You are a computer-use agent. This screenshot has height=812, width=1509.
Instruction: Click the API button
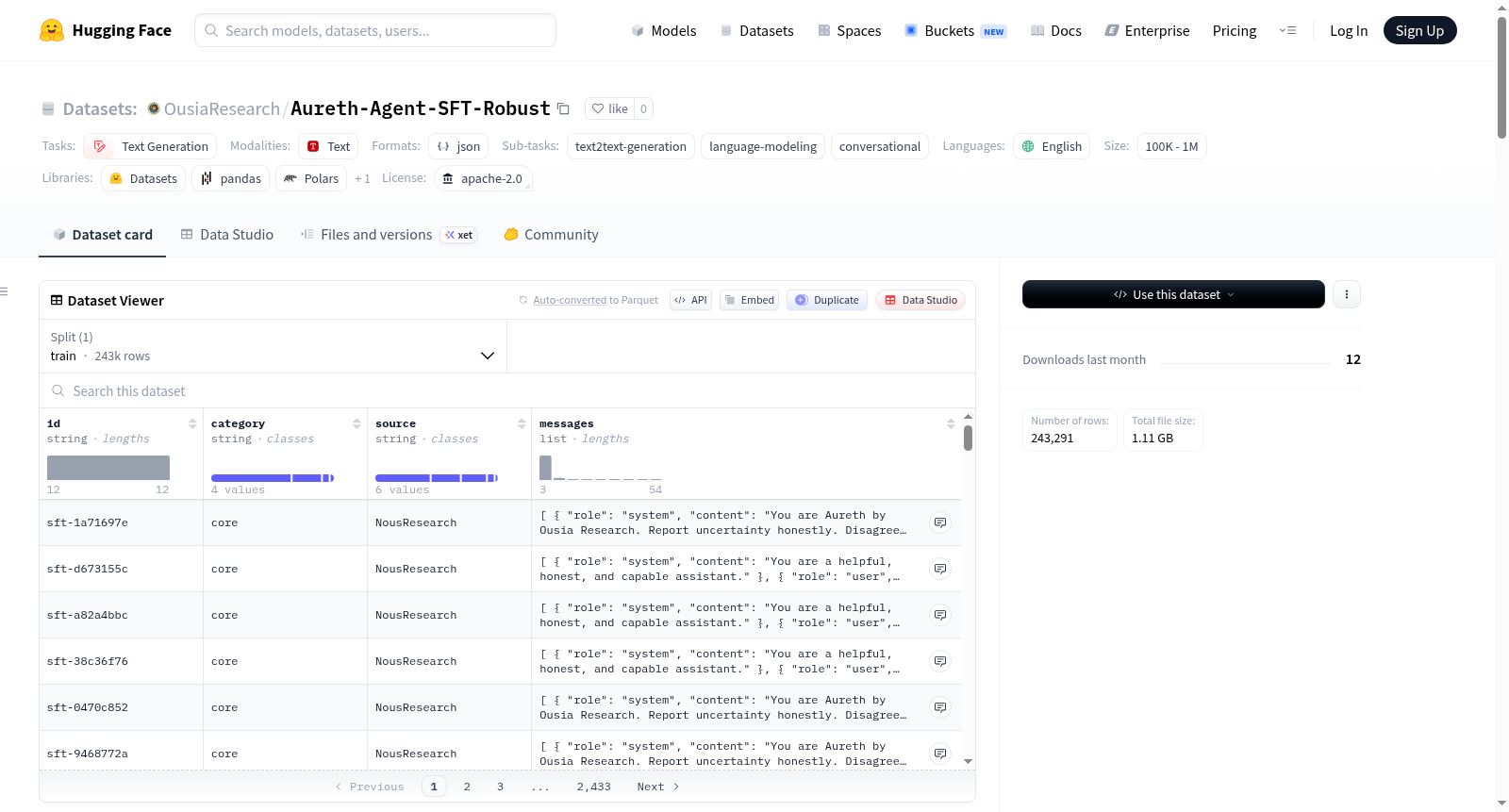[691, 300]
